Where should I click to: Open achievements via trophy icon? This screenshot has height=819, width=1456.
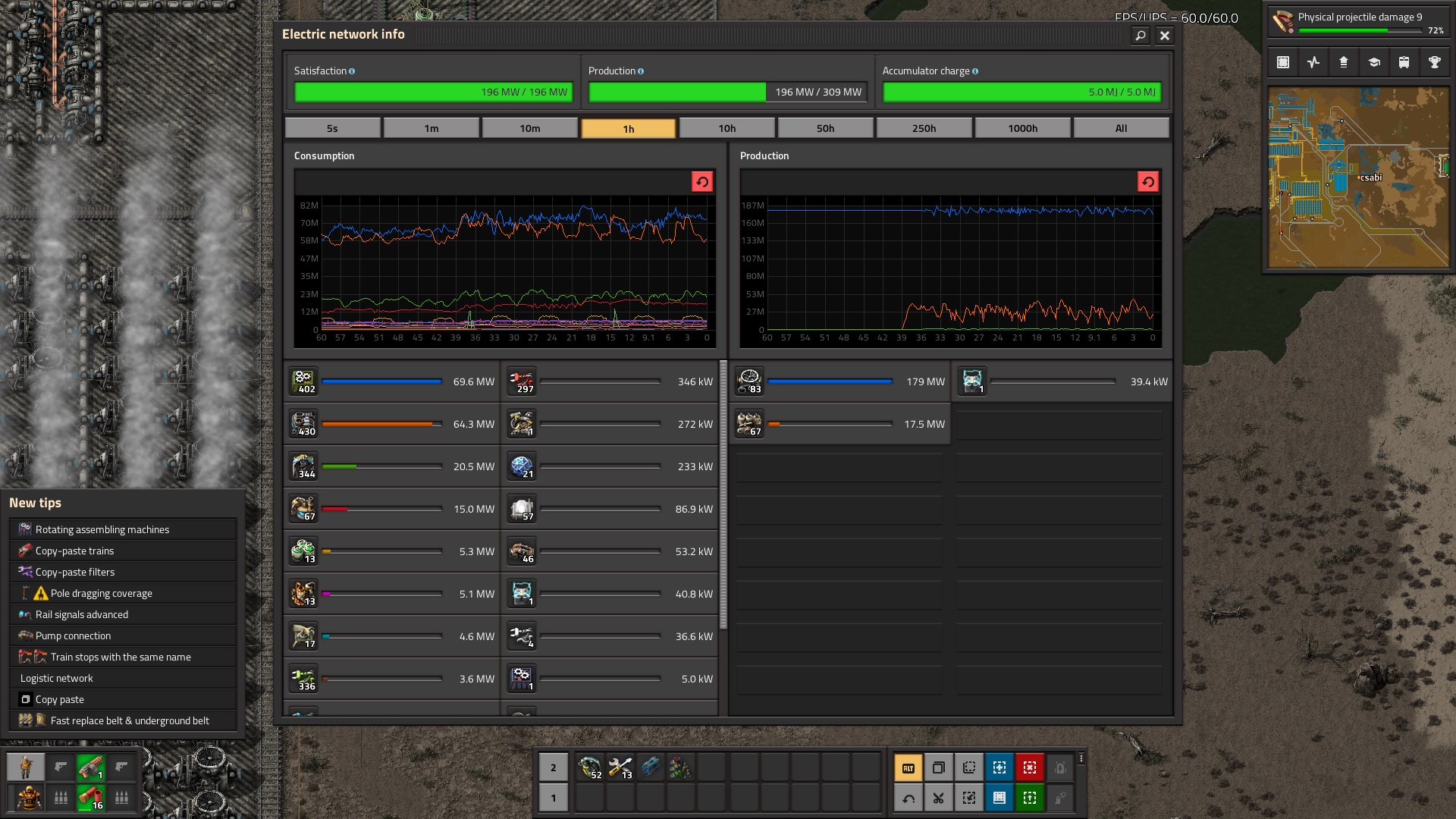(x=1434, y=62)
